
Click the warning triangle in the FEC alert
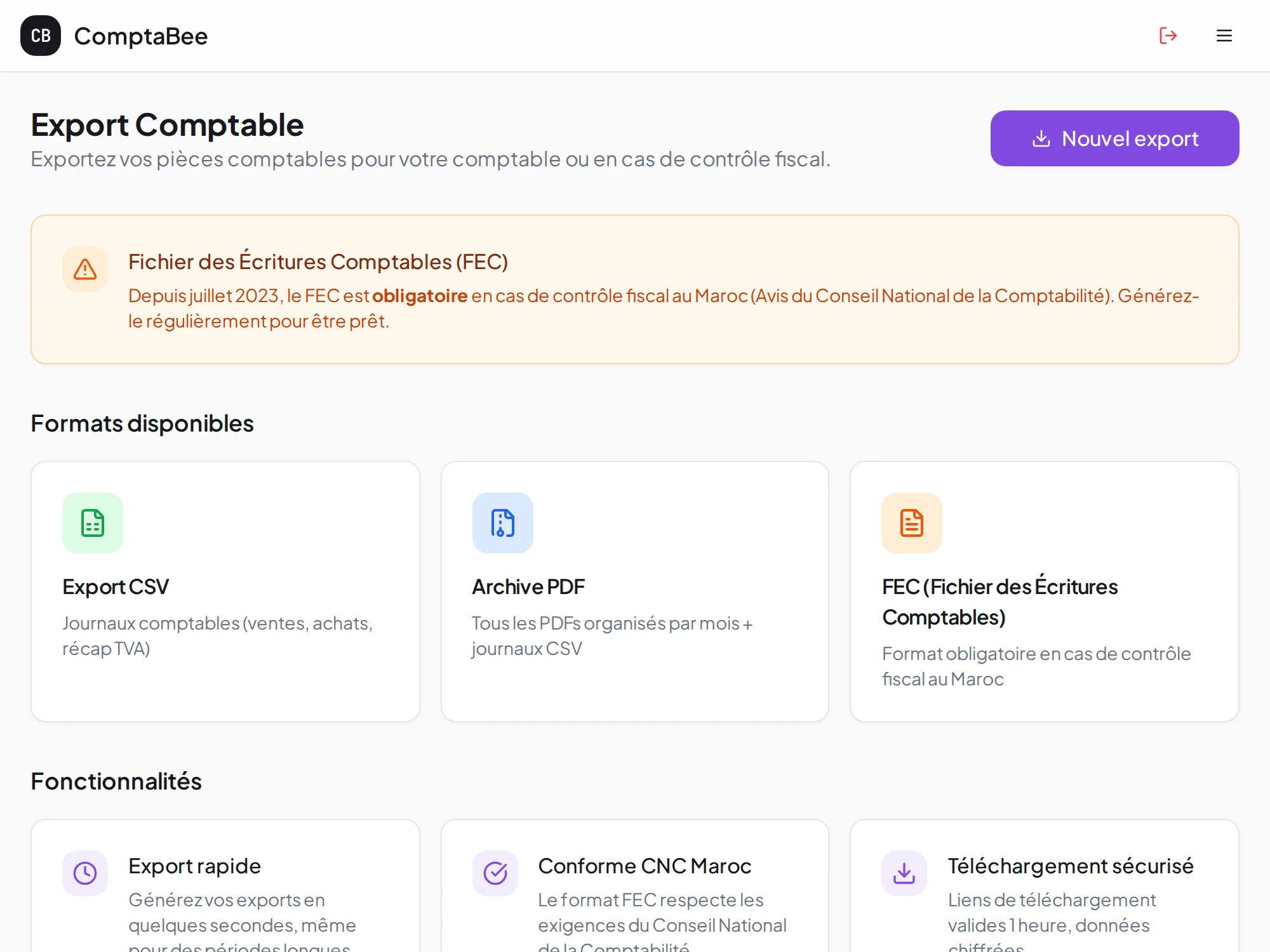click(x=85, y=269)
